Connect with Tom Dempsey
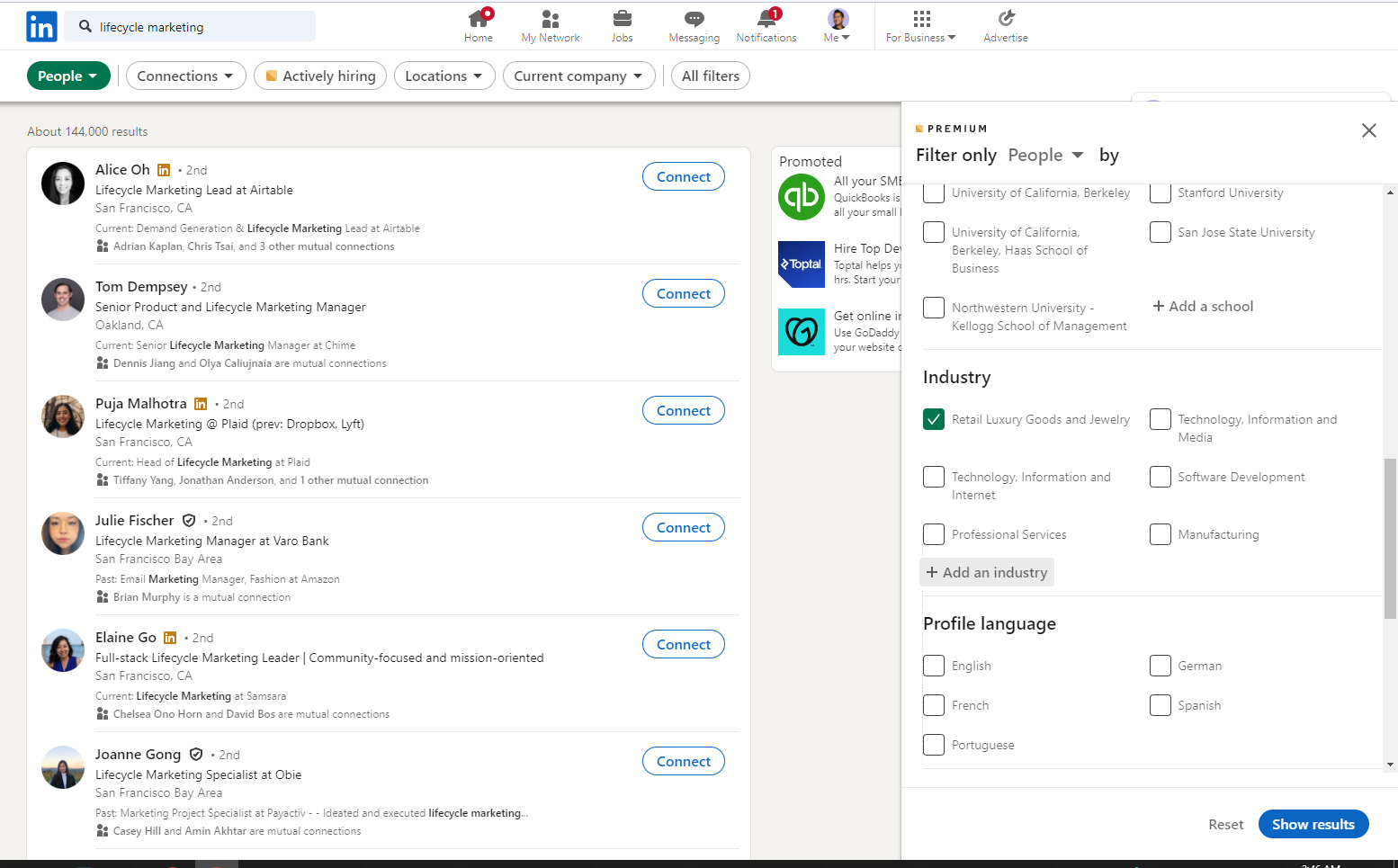1398x868 pixels. pos(684,293)
